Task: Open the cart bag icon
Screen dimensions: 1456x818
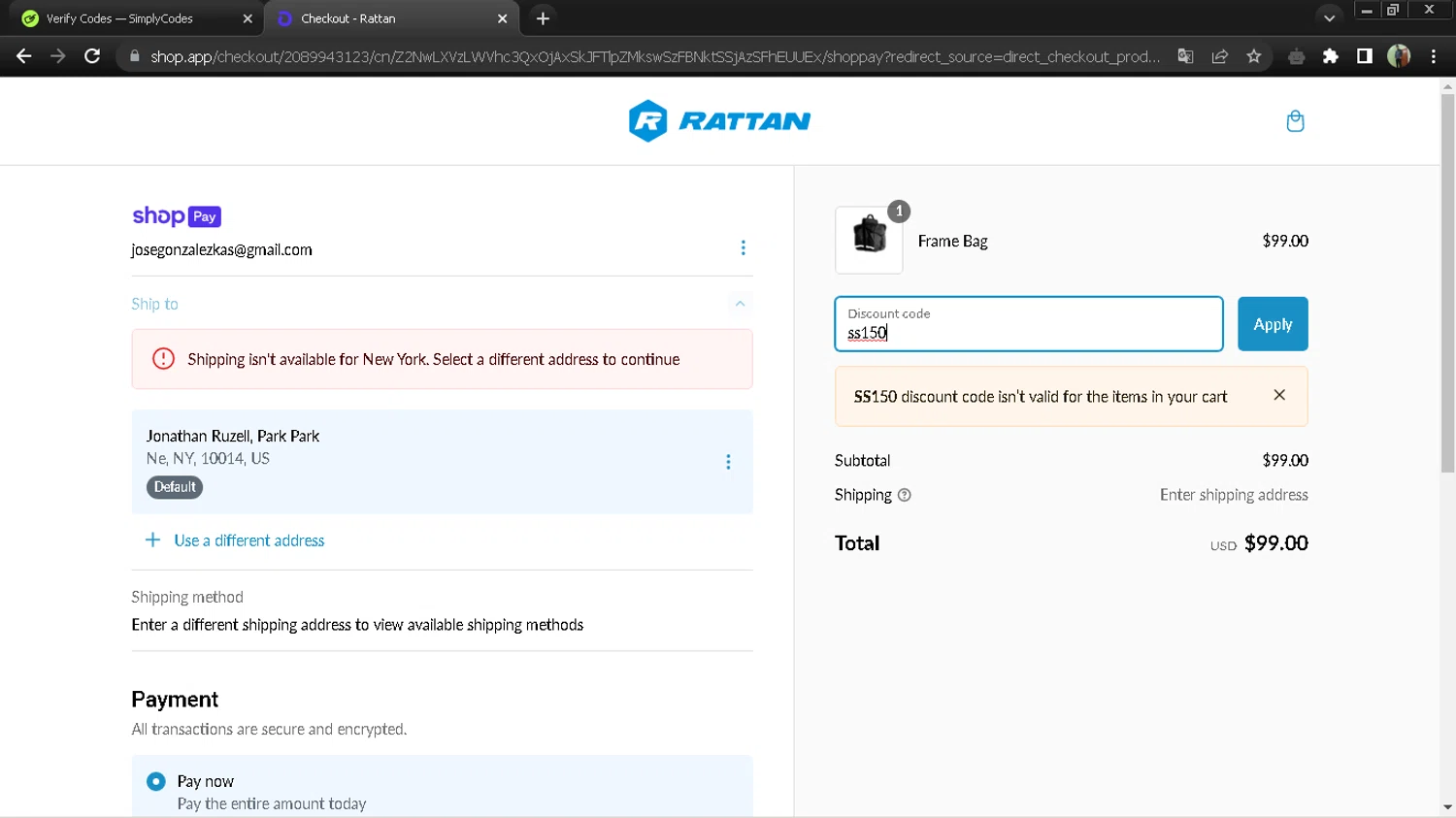Action: coord(1295,121)
